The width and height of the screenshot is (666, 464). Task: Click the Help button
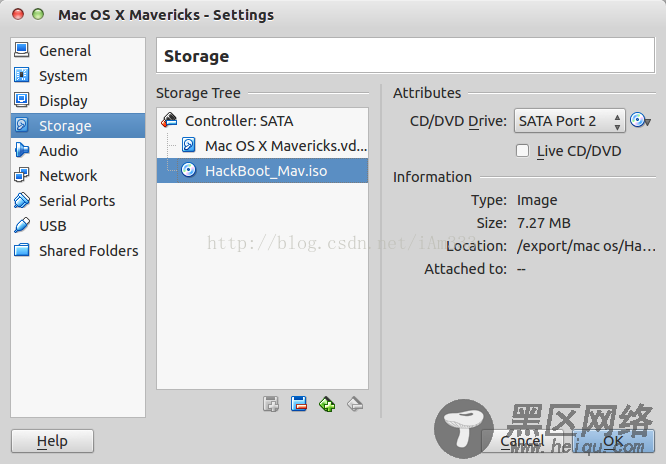coord(52,441)
